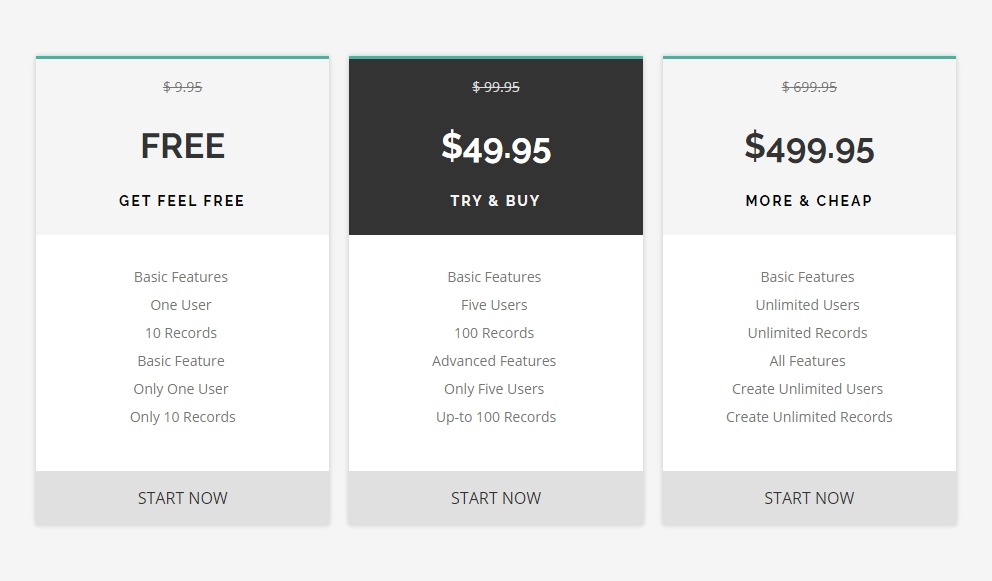This screenshot has height=581, width=992.
Task: Click the crossed-out $ 99.95 price
Action: tap(495, 87)
